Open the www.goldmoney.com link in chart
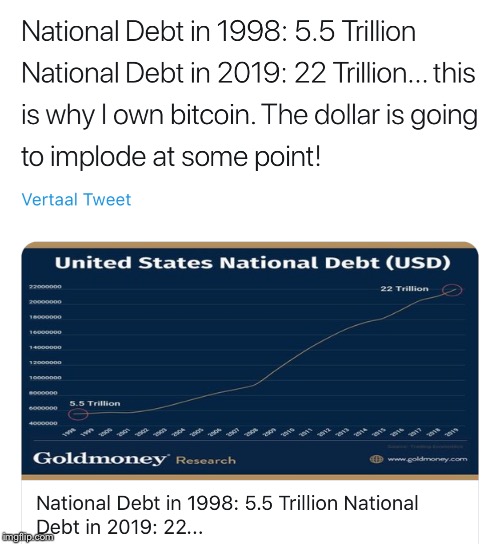 (427, 459)
